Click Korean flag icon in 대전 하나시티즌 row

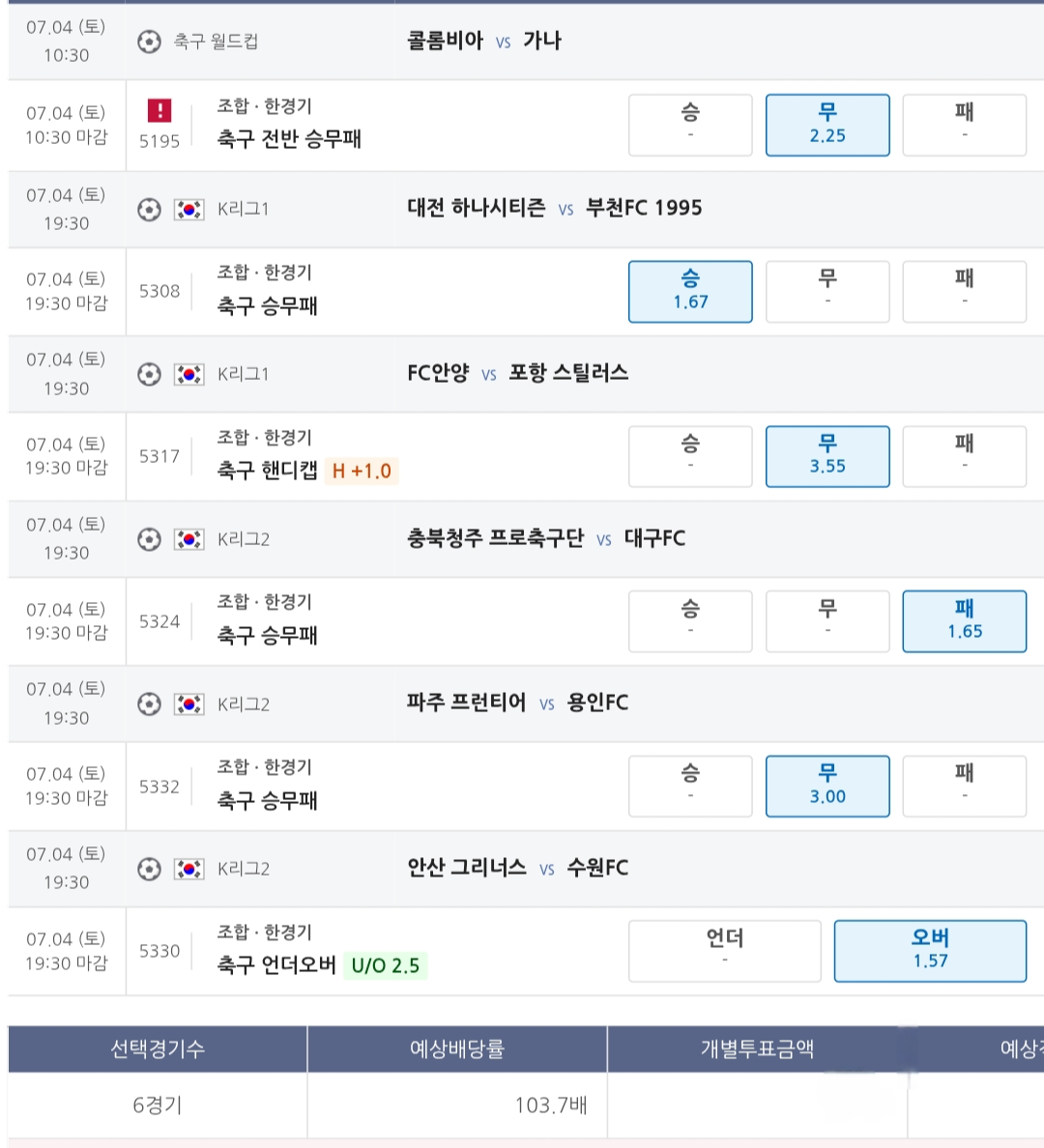point(189,210)
